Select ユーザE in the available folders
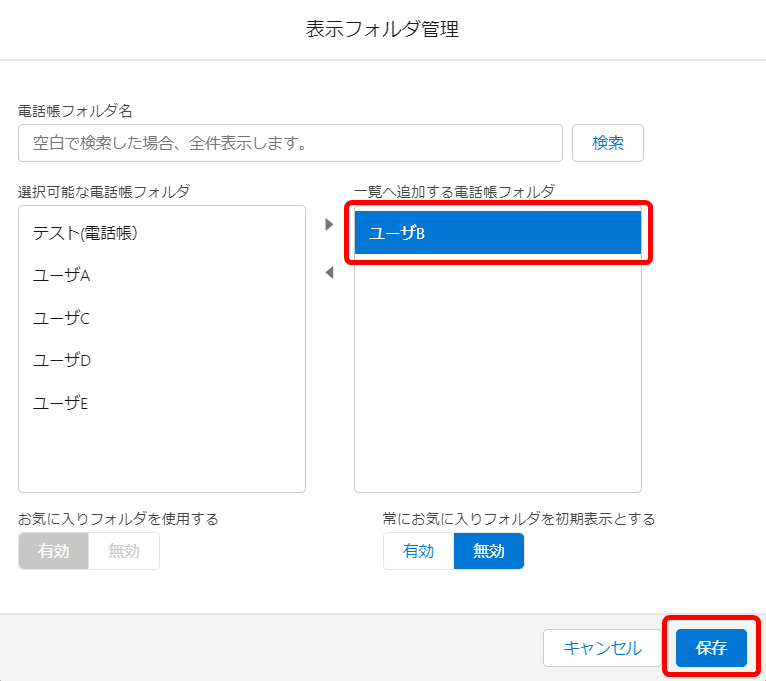 [x=162, y=403]
